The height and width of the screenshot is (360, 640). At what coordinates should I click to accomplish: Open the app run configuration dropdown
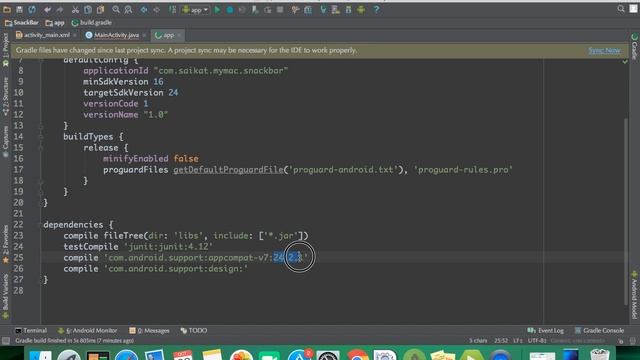pos(195,9)
